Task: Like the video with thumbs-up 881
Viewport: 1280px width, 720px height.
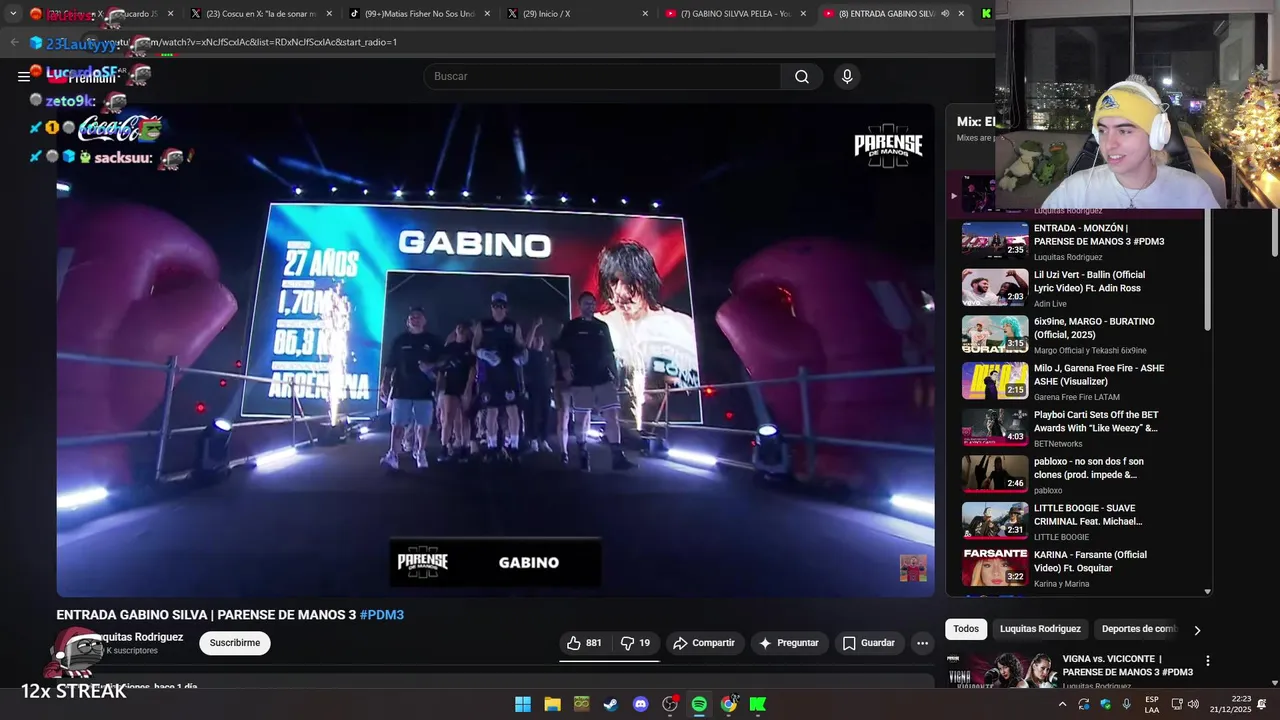Action: (584, 643)
